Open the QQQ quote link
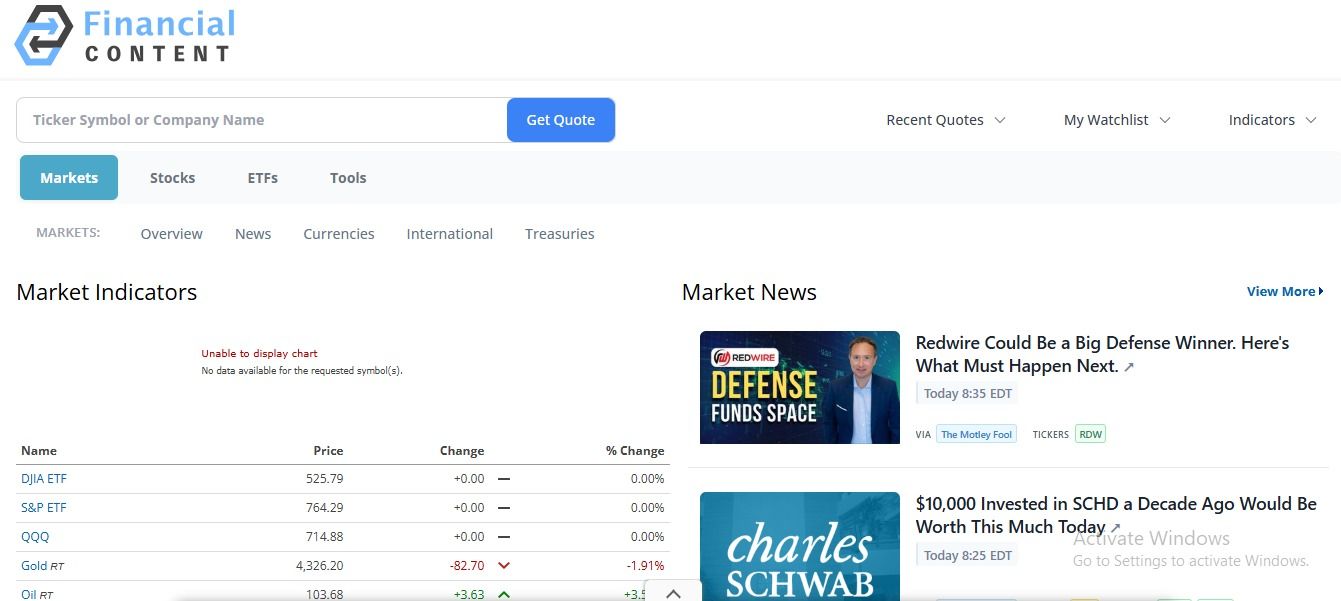 (x=35, y=537)
